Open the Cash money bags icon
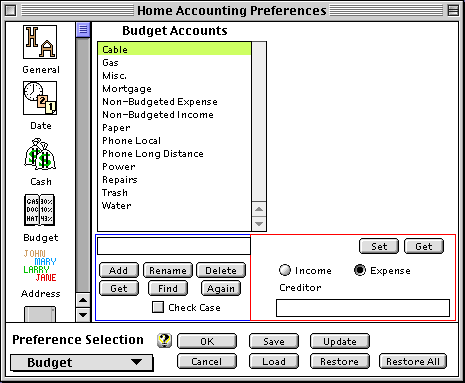 click(x=40, y=154)
